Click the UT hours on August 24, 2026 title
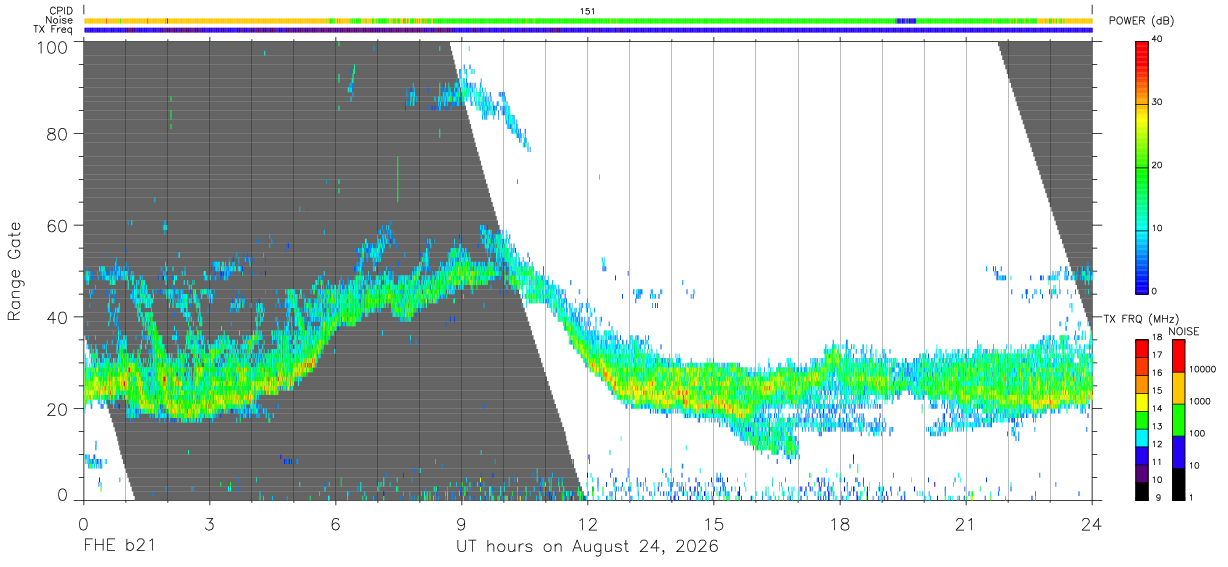The image size is (1228, 567). pos(587,547)
